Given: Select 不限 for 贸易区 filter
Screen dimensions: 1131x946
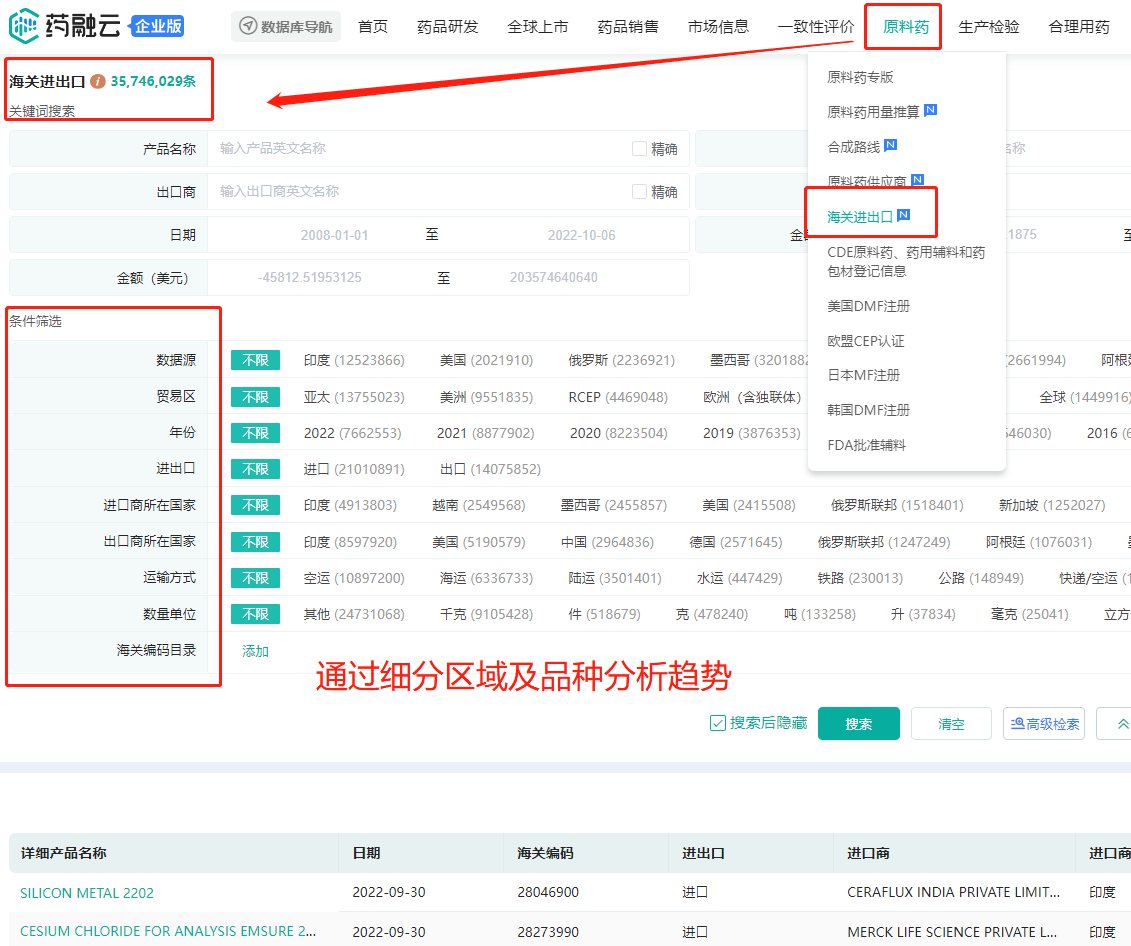Looking at the screenshot, I should click(x=255, y=397).
